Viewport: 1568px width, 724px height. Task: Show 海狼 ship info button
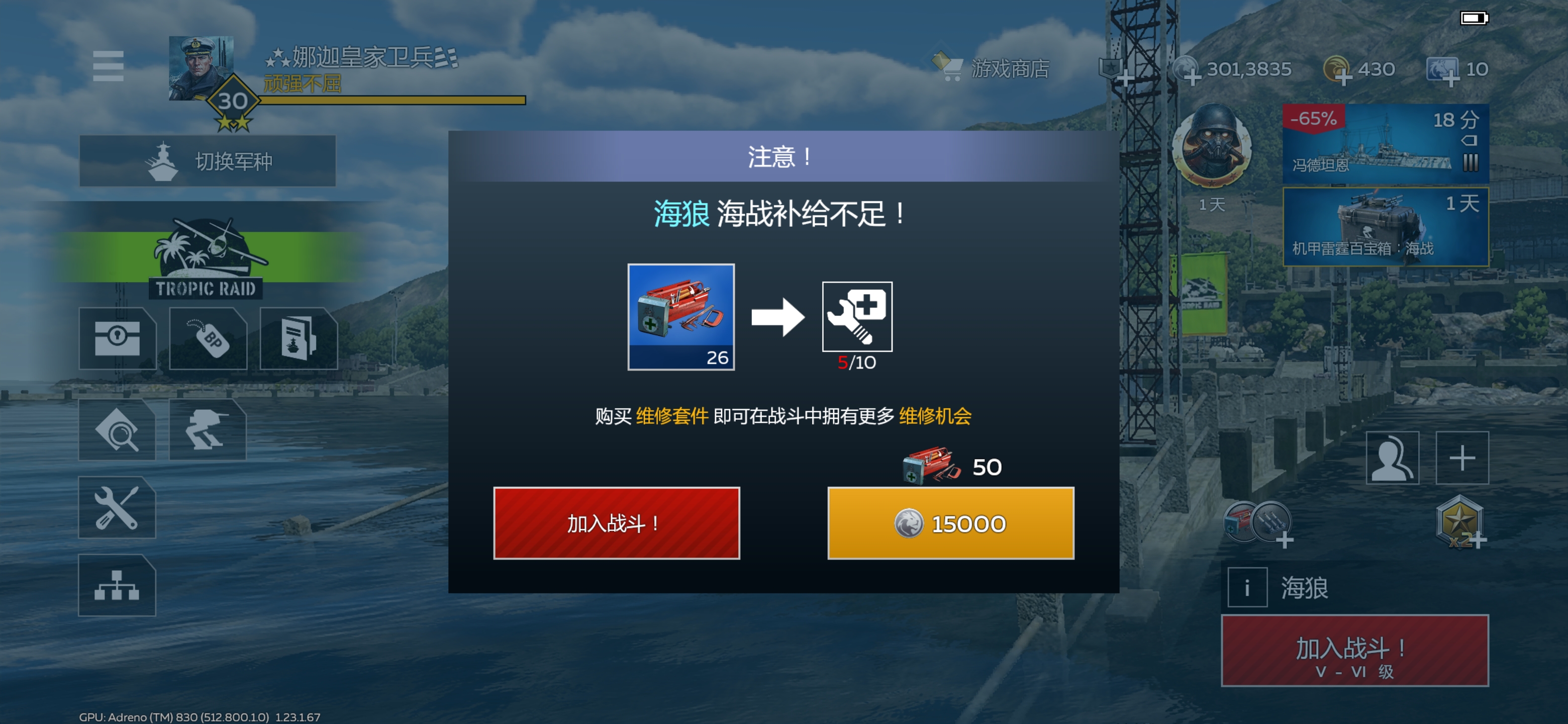(1247, 588)
